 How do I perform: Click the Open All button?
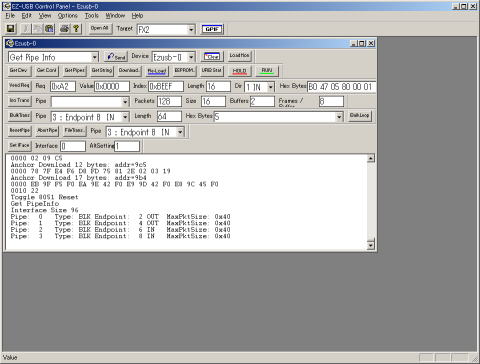coord(100,29)
